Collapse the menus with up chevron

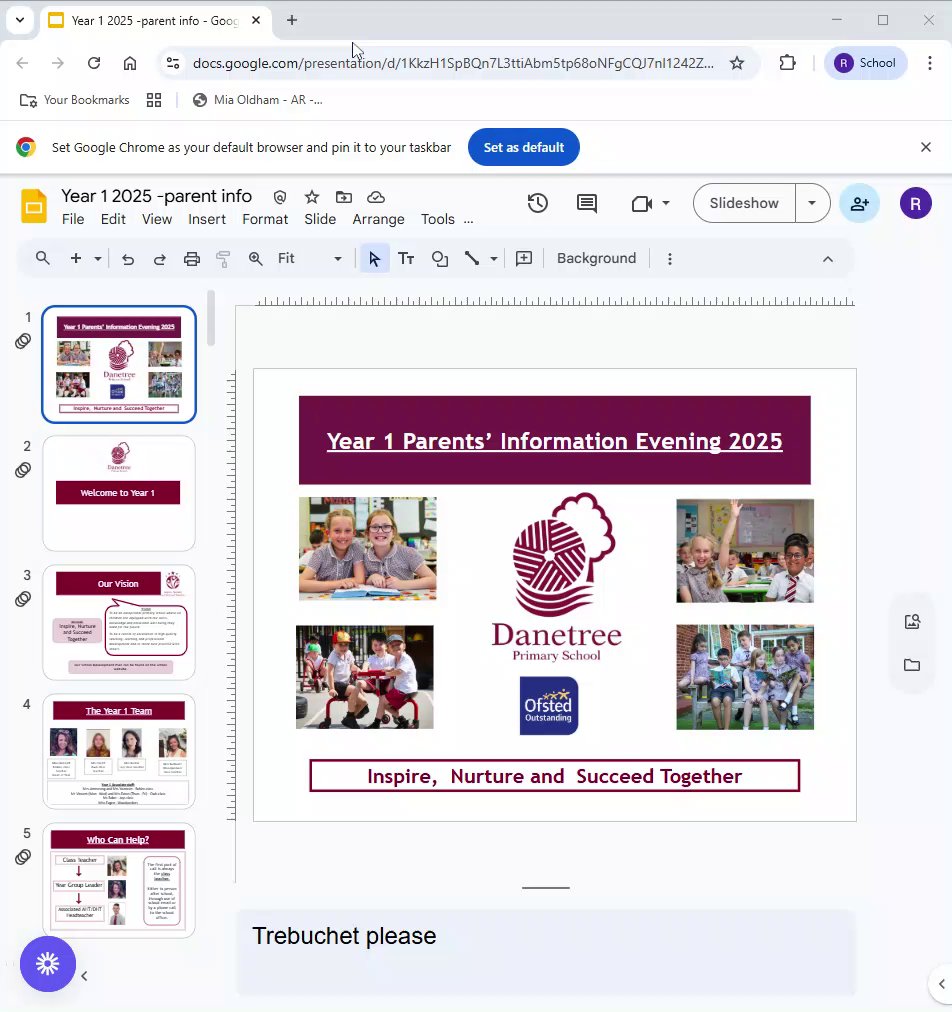tap(828, 259)
